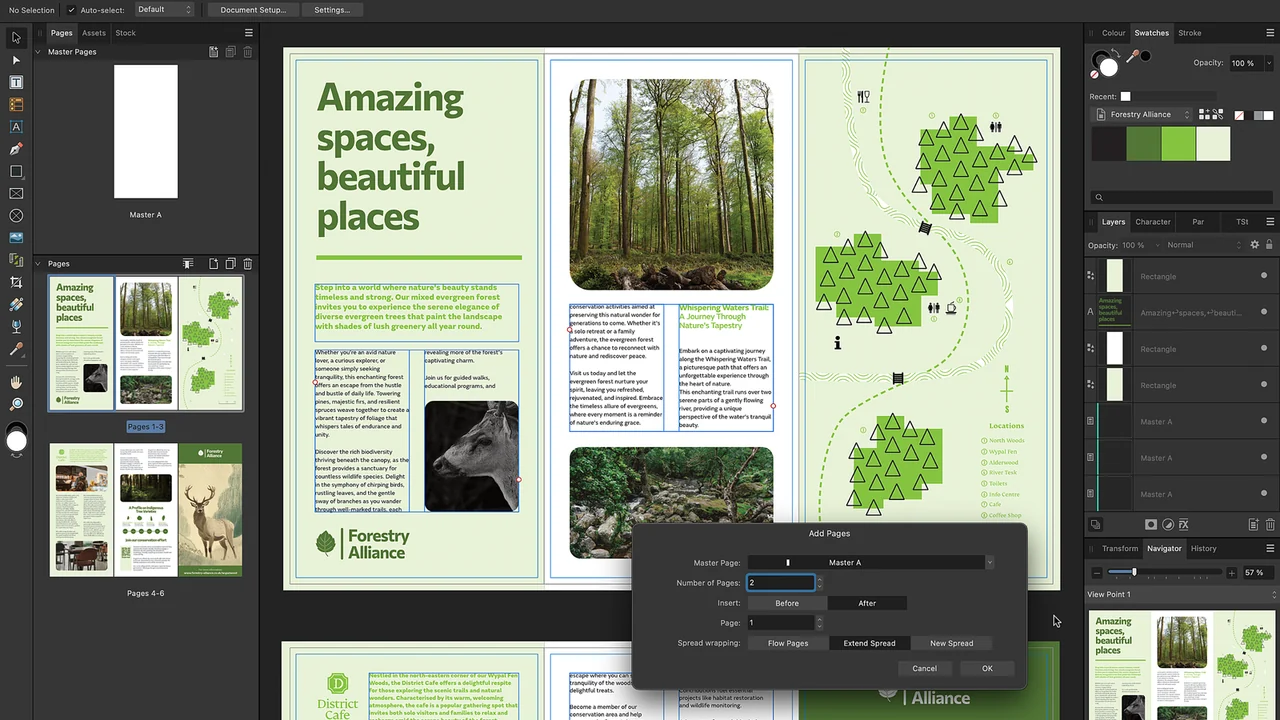Switch to the Transform tab
Viewport: 1280px width, 720px height.
point(1120,548)
